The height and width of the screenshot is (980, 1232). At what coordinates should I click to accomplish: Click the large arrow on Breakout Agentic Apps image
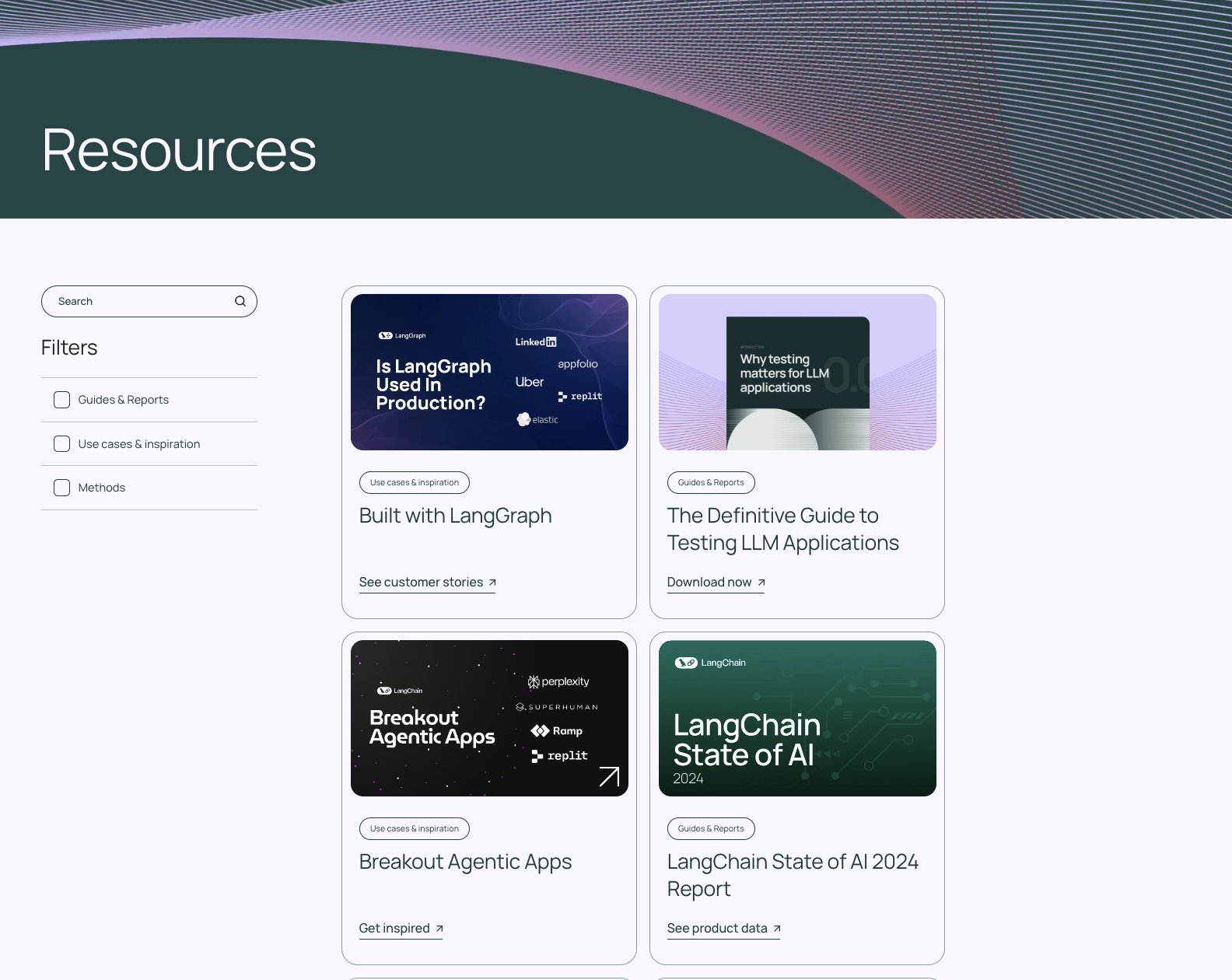[x=609, y=776]
